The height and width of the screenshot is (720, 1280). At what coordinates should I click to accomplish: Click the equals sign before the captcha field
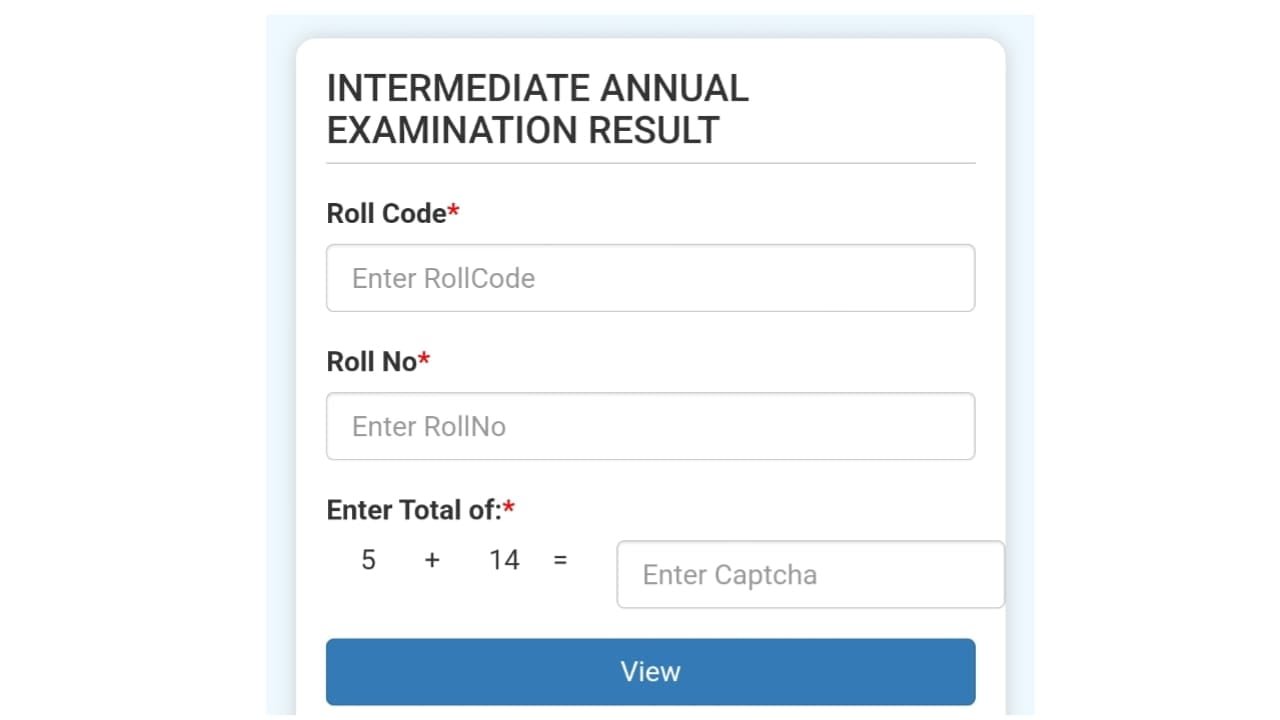561,562
